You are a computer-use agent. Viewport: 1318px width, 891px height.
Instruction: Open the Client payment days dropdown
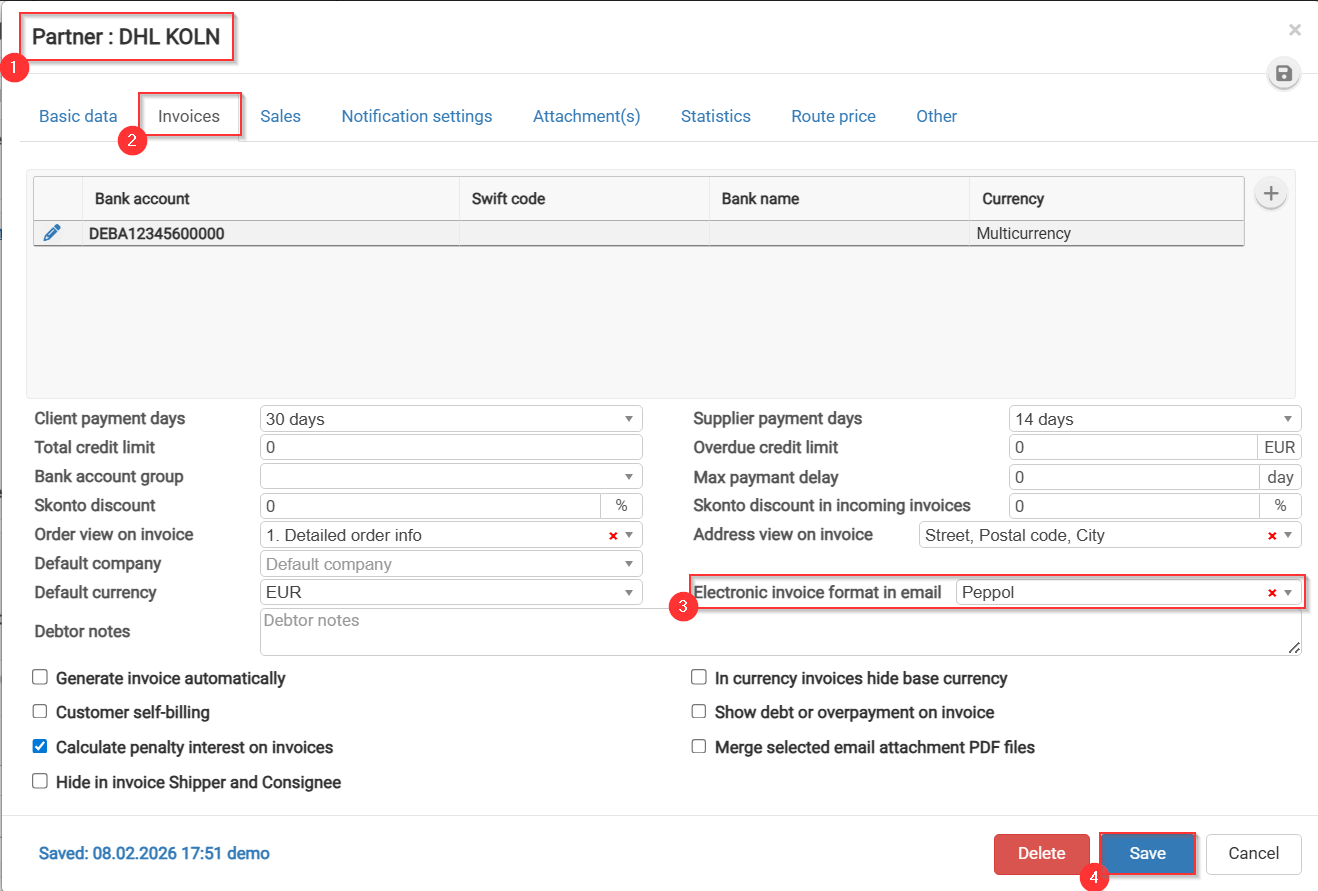click(x=450, y=419)
